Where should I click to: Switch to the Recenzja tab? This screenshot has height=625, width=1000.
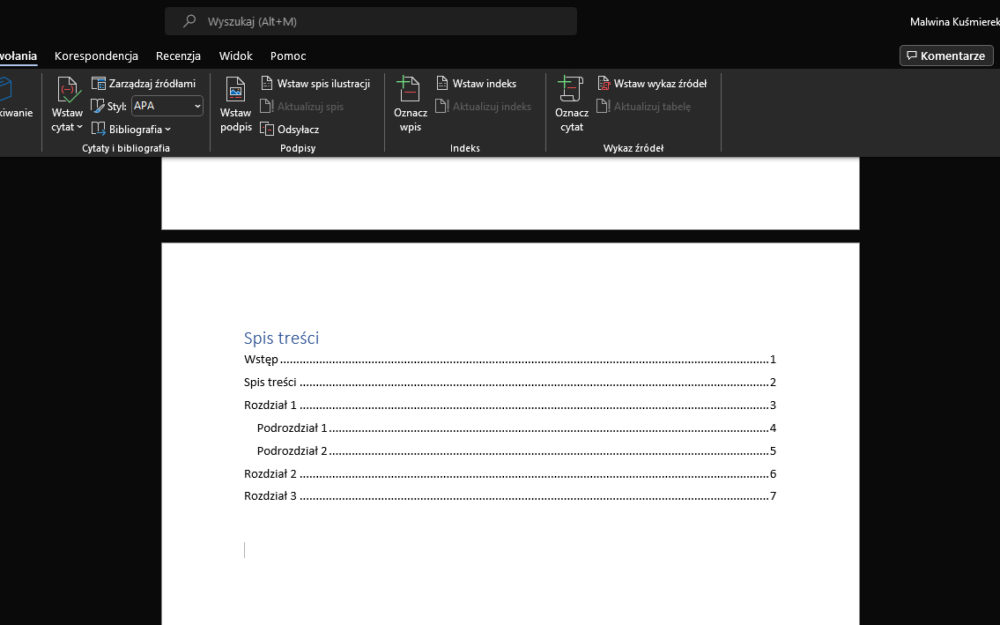179,56
